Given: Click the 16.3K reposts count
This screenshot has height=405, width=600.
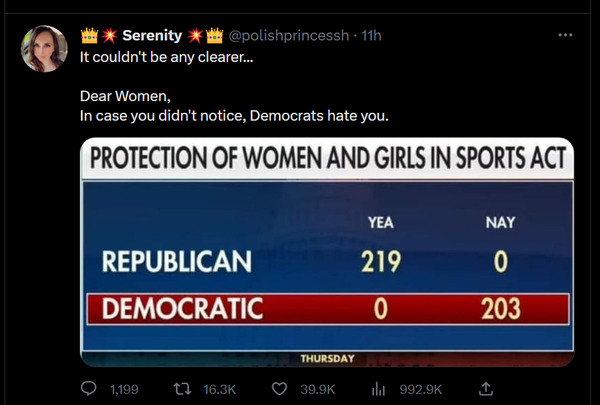Looking at the screenshot, I should 219,388.
